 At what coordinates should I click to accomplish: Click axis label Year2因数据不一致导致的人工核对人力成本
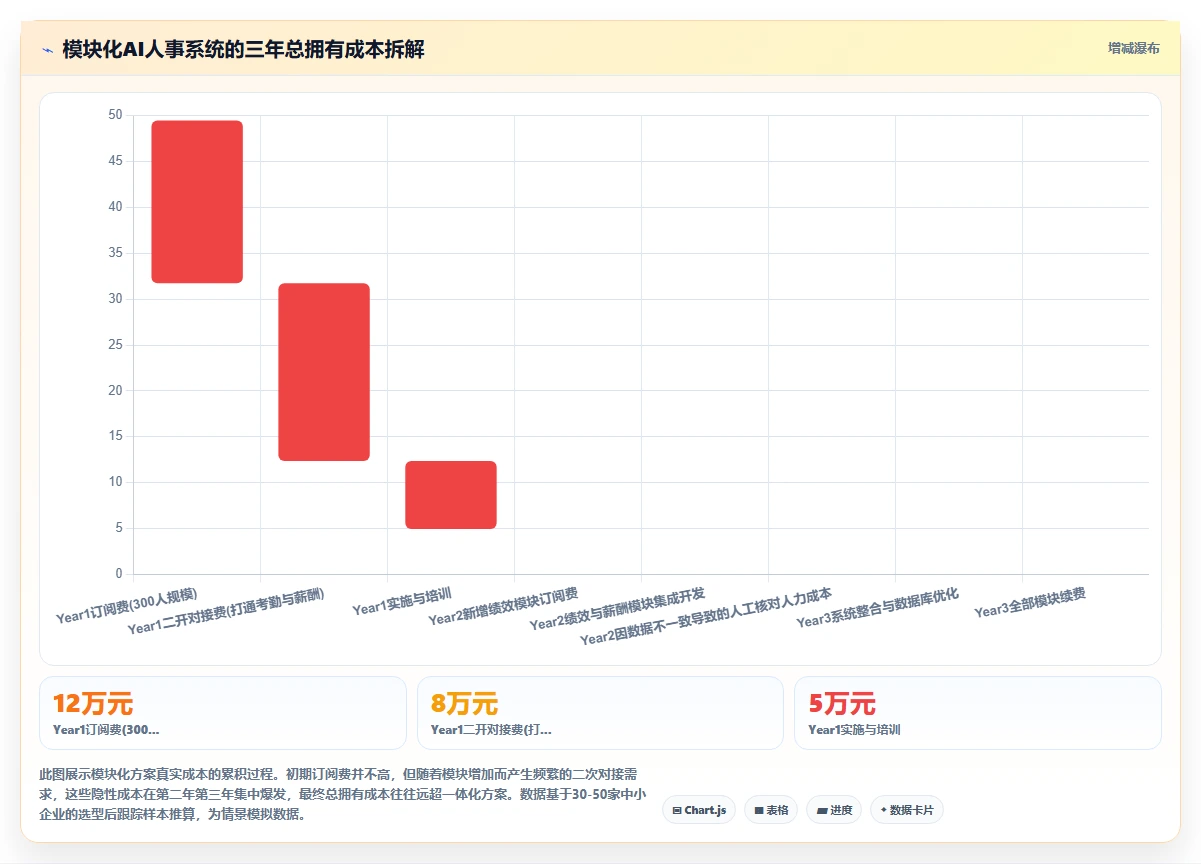coord(706,617)
